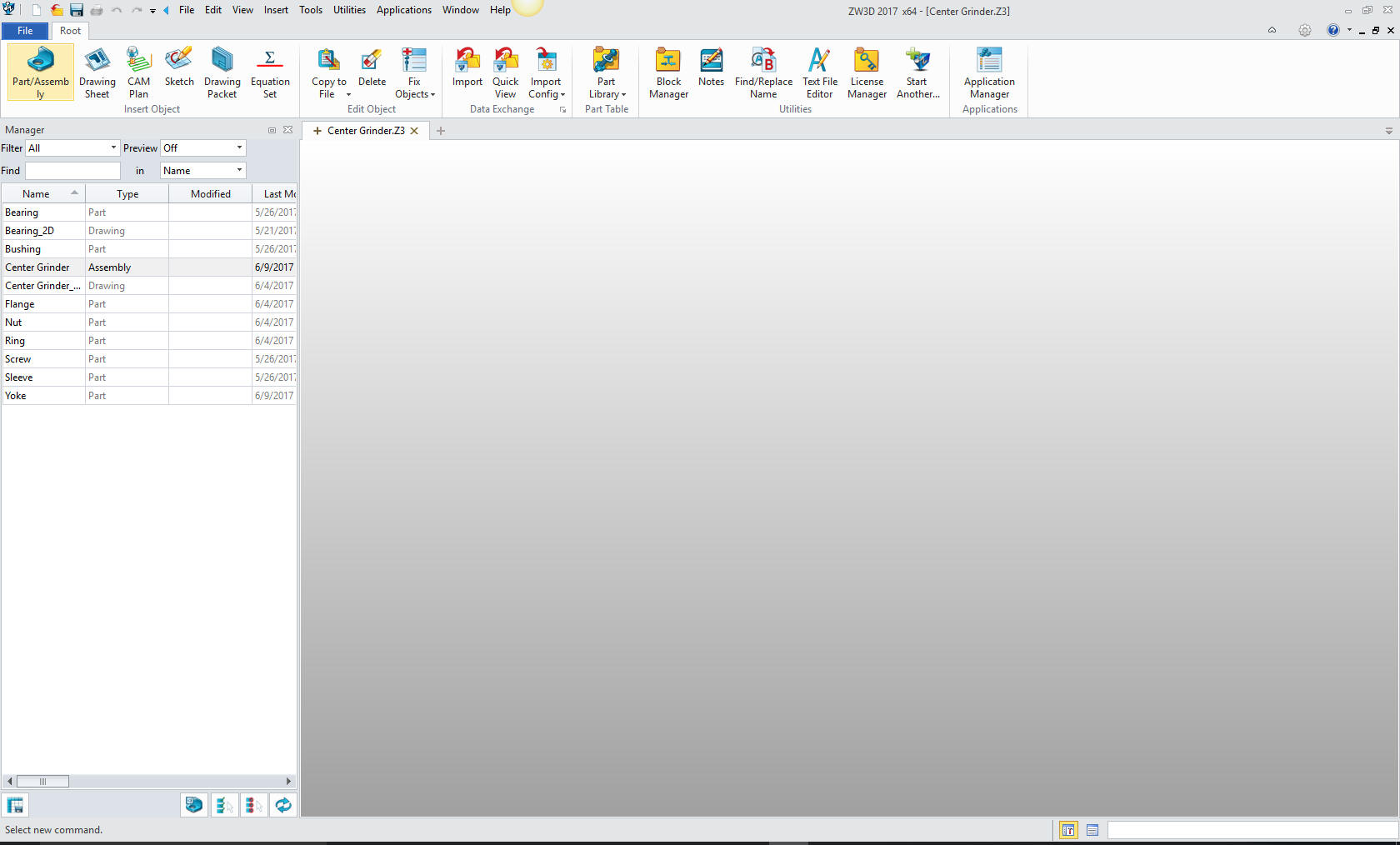
Task: Open Import Config tool
Action: tap(546, 72)
